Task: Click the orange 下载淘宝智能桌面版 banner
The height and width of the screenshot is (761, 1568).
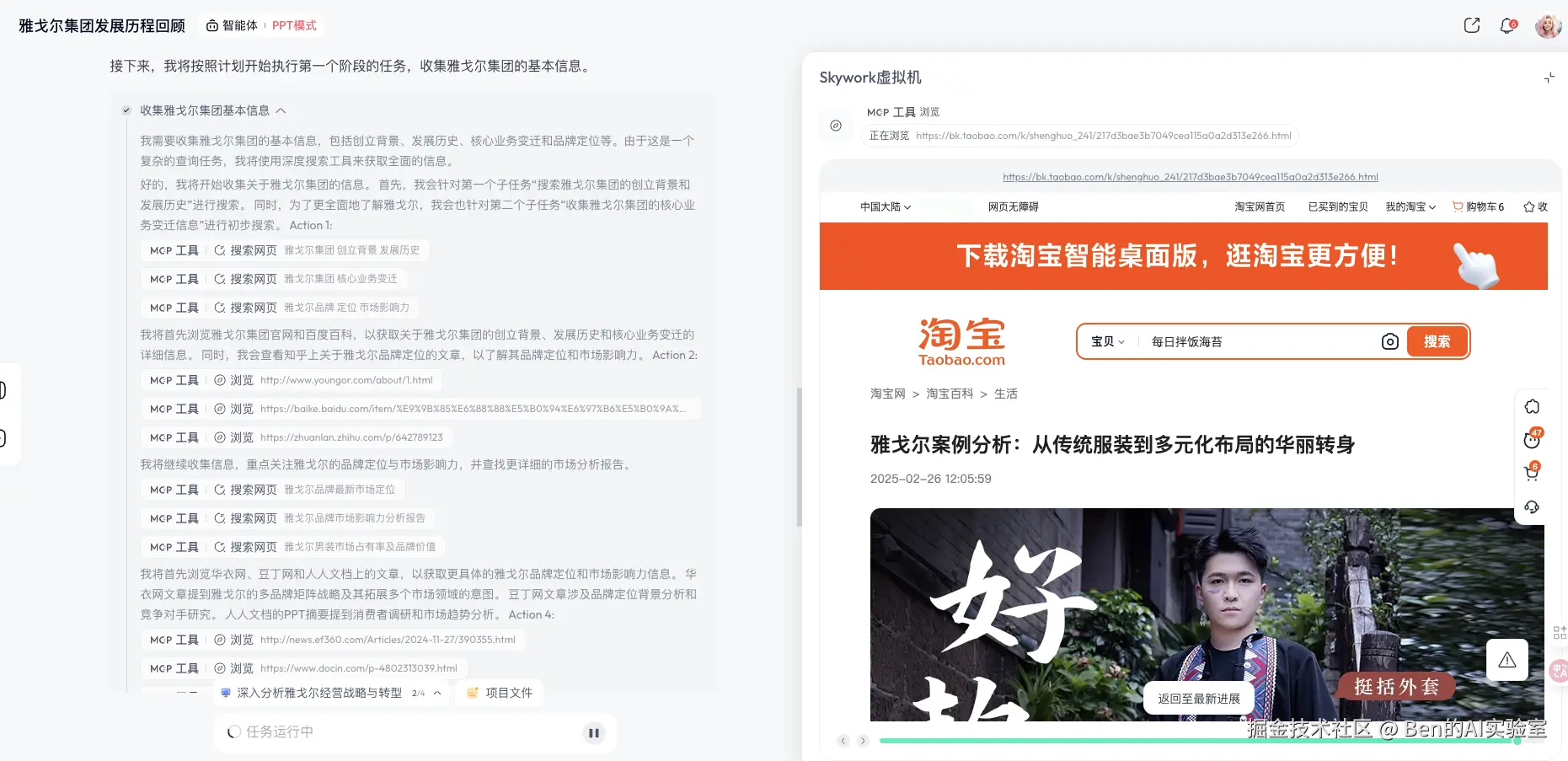Action: tap(1184, 256)
